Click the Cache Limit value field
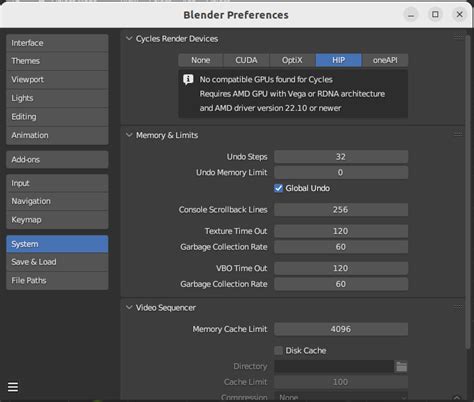Image resolution: width=474 pixels, height=402 pixels. 341,382
